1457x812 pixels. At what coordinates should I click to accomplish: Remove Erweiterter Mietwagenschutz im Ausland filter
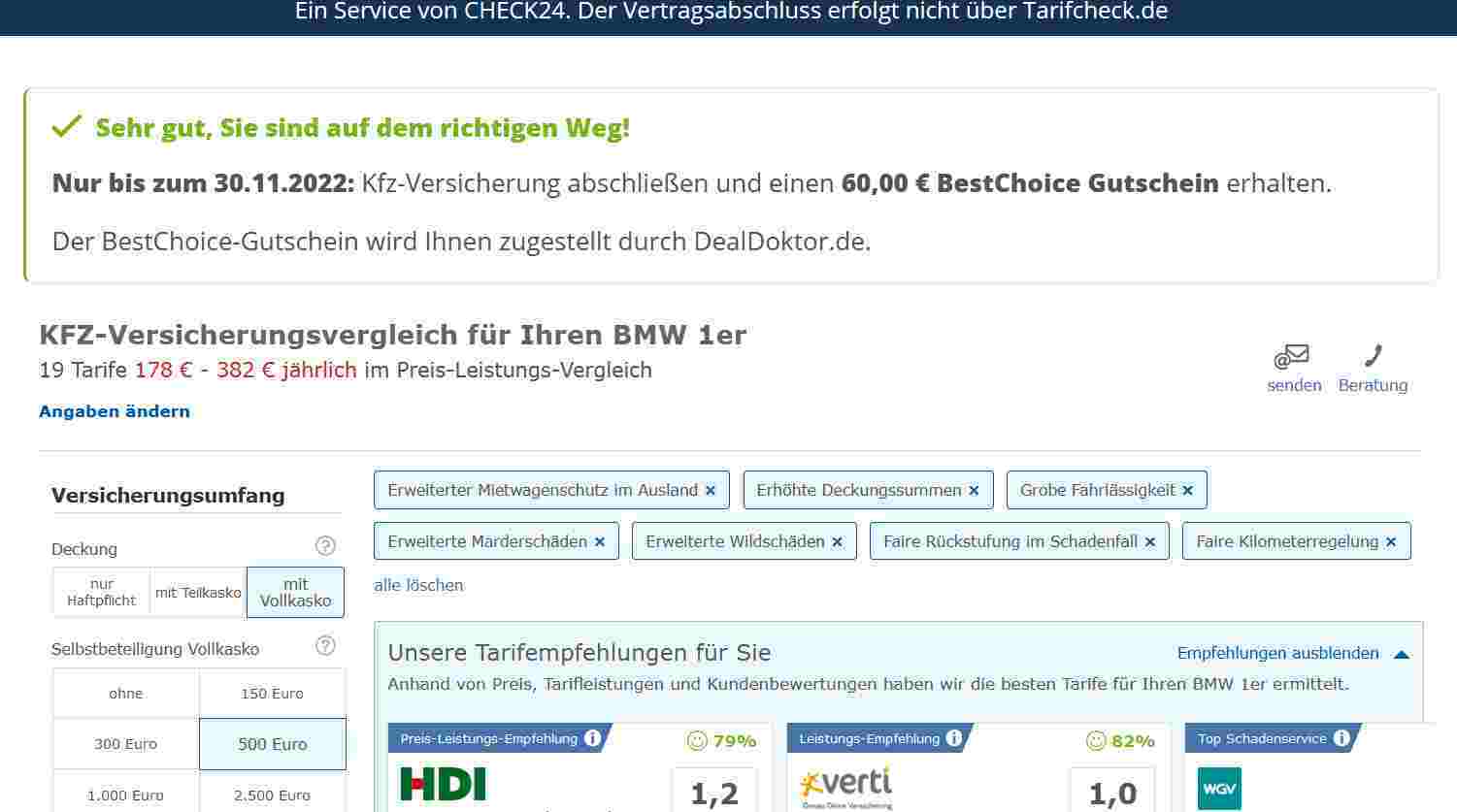coord(711,491)
